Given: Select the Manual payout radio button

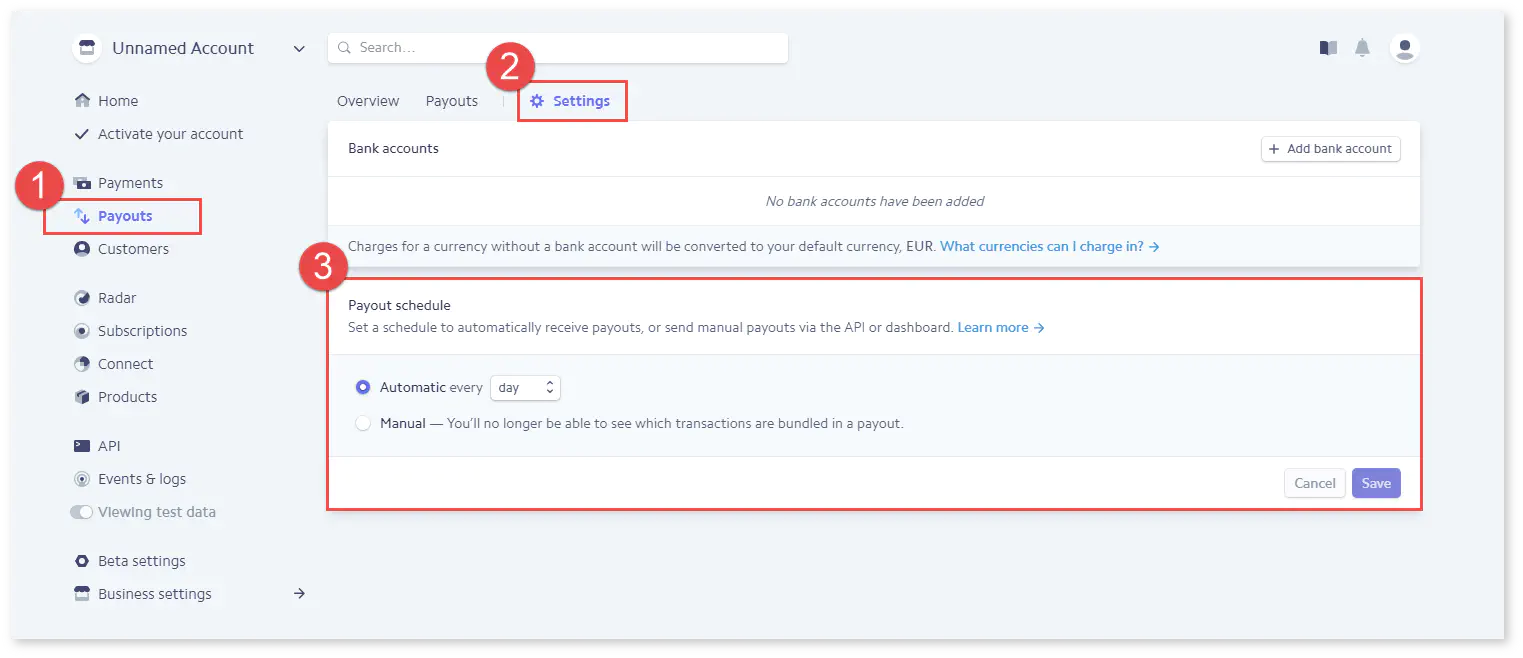Looking at the screenshot, I should coord(363,423).
